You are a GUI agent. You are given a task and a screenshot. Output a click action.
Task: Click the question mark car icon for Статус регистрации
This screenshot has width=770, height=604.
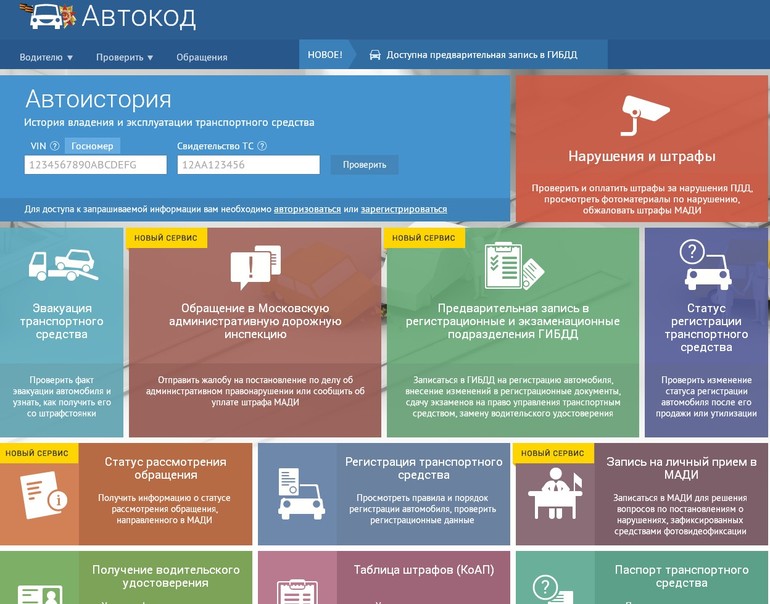tap(706, 265)
